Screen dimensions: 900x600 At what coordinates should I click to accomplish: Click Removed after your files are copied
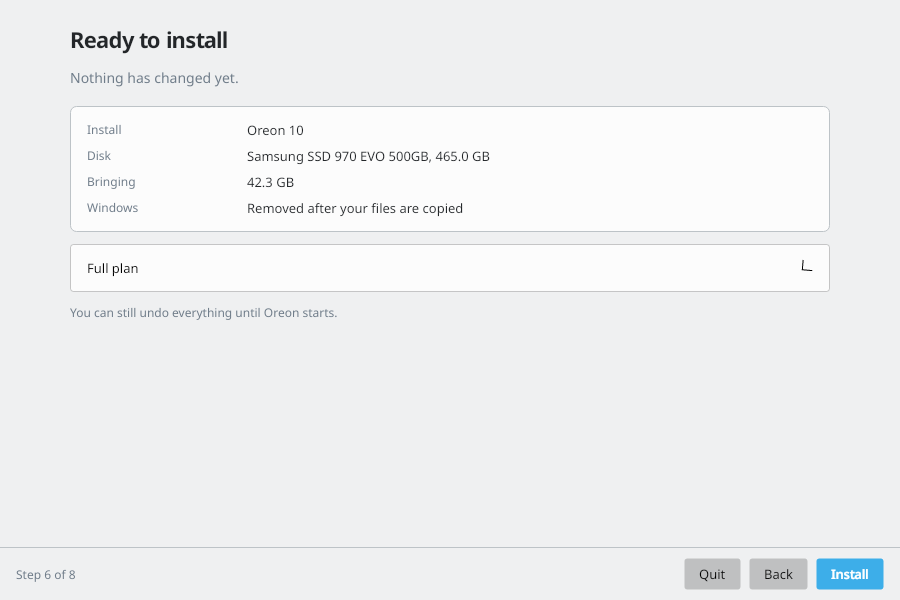(355, 208)
